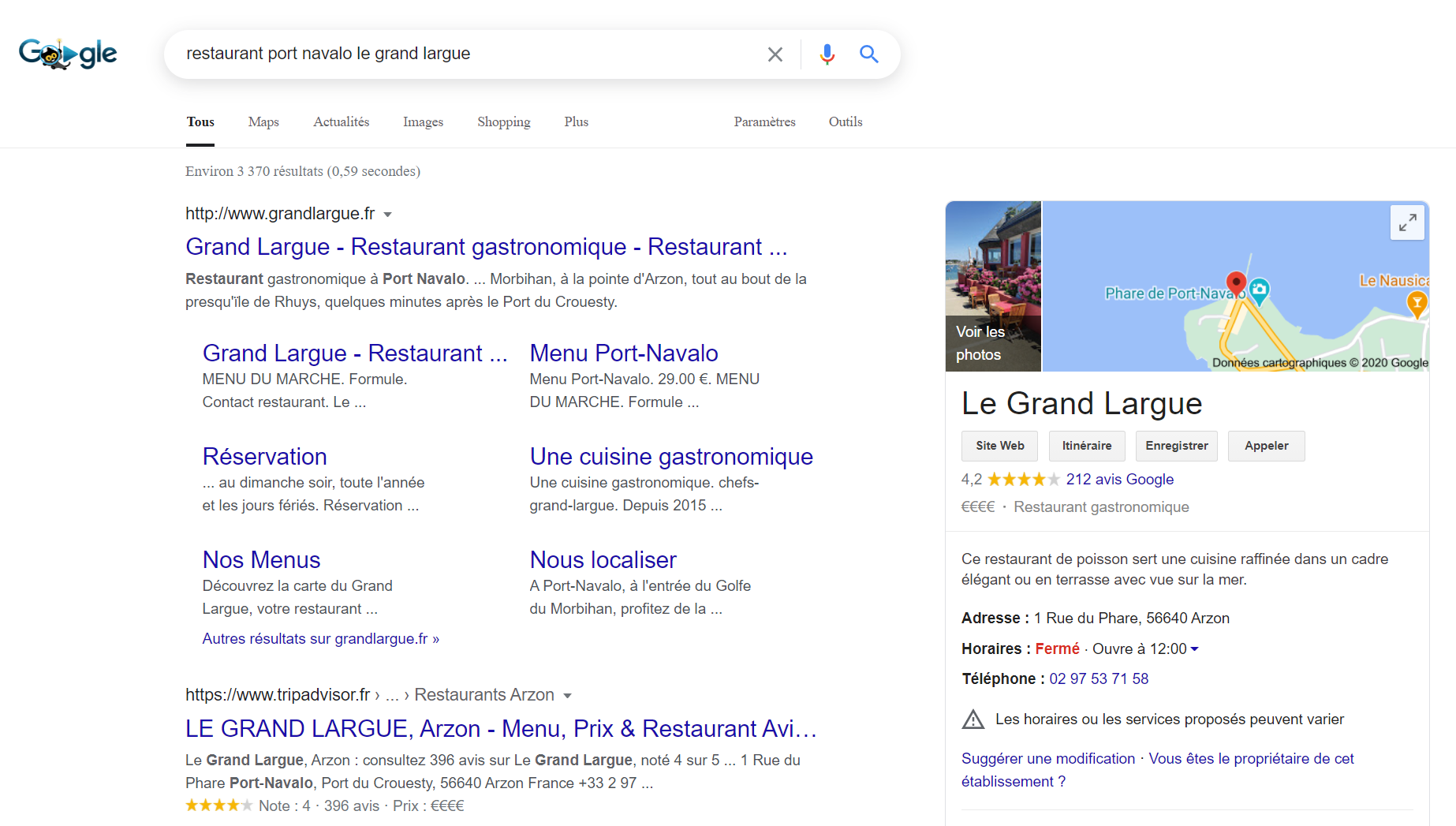Screen dimensions: 1456x826
Task: Open the grandlargue.fr URL dropdown arrow
Action: pyautogui.click(x=387, y=215)
